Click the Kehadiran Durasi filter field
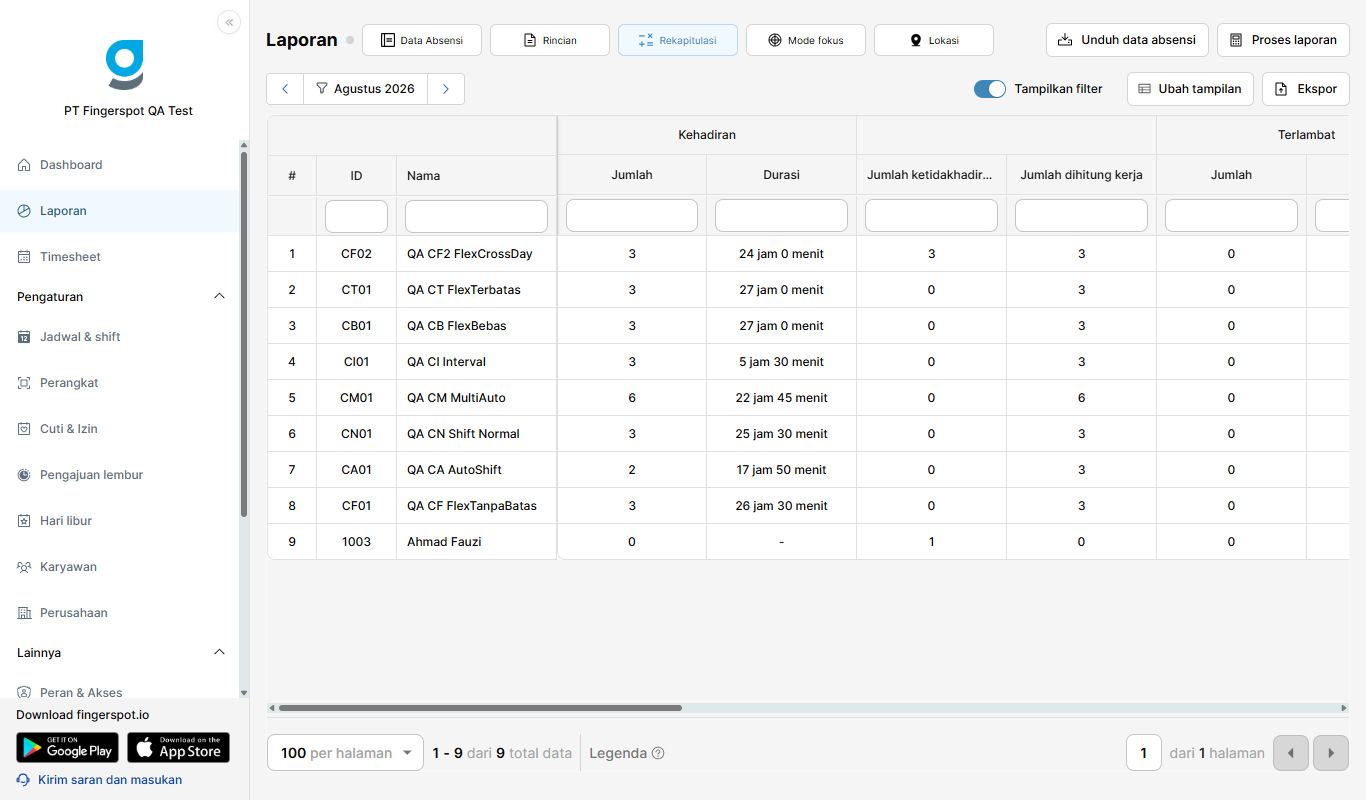The width and height of the screenshot is (1366, 800). [781, 216]
